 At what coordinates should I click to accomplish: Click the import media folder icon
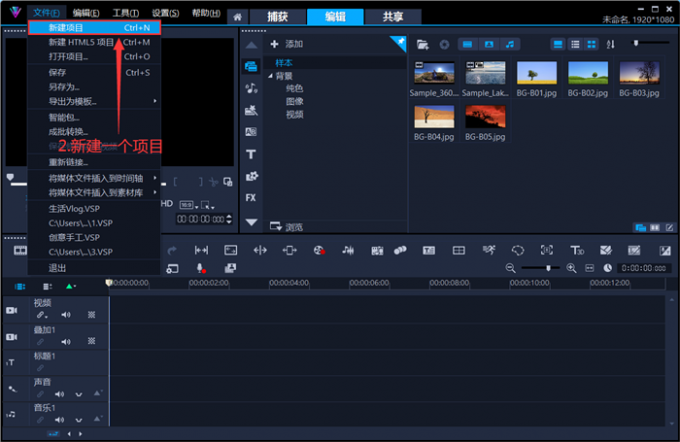(x=422, y=44)
